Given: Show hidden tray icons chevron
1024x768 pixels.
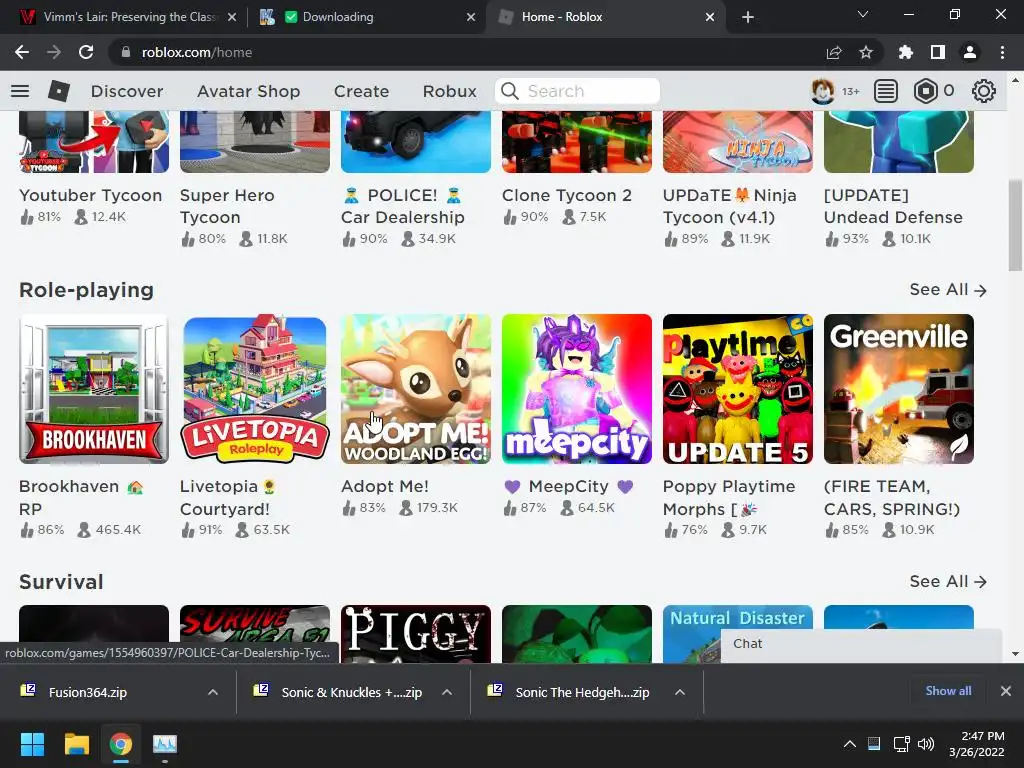Looking at the screenshot, I should pos(850,744).
